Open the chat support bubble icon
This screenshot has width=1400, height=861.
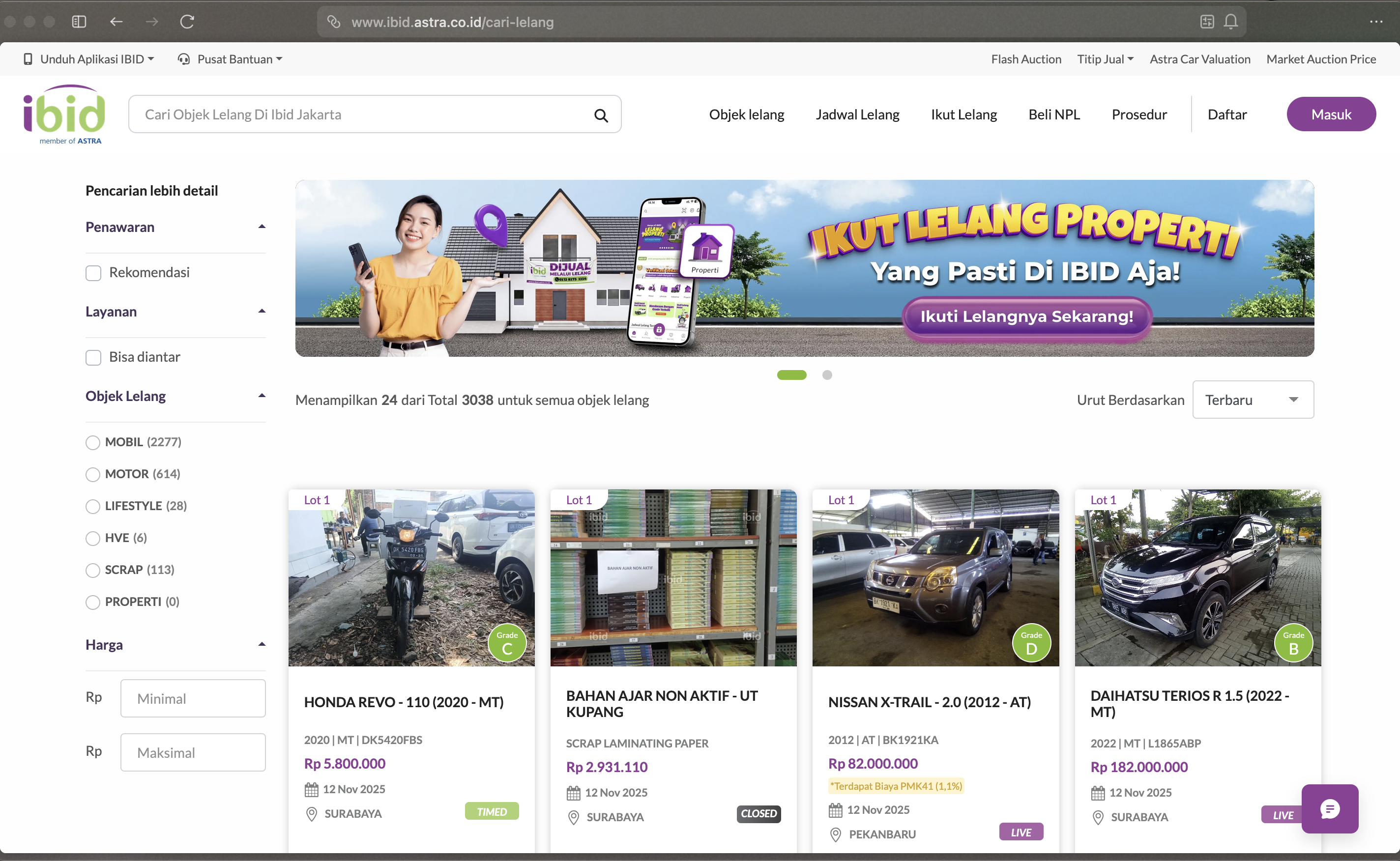pyautogui.click(x=1329, y=808)
